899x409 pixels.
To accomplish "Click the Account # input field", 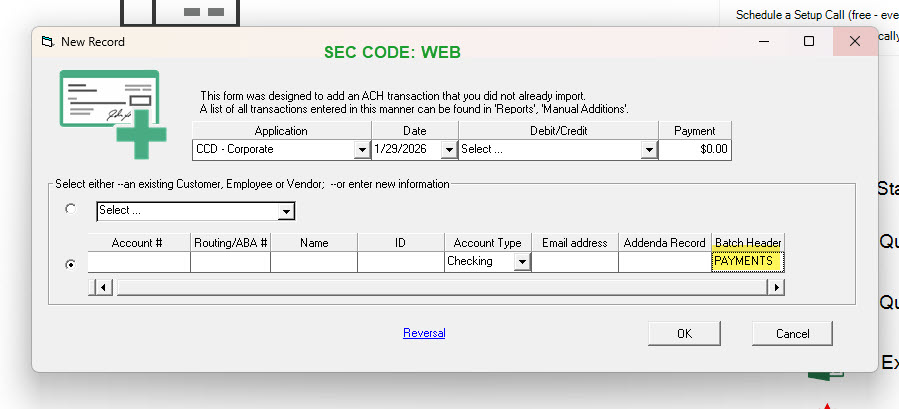I will (139, 262).
